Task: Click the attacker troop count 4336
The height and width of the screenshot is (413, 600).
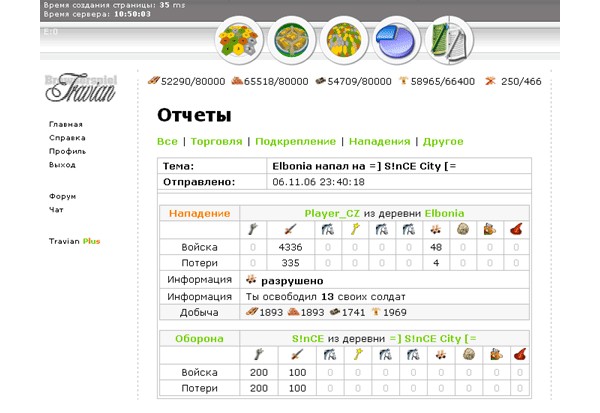Action: [290, 247]
